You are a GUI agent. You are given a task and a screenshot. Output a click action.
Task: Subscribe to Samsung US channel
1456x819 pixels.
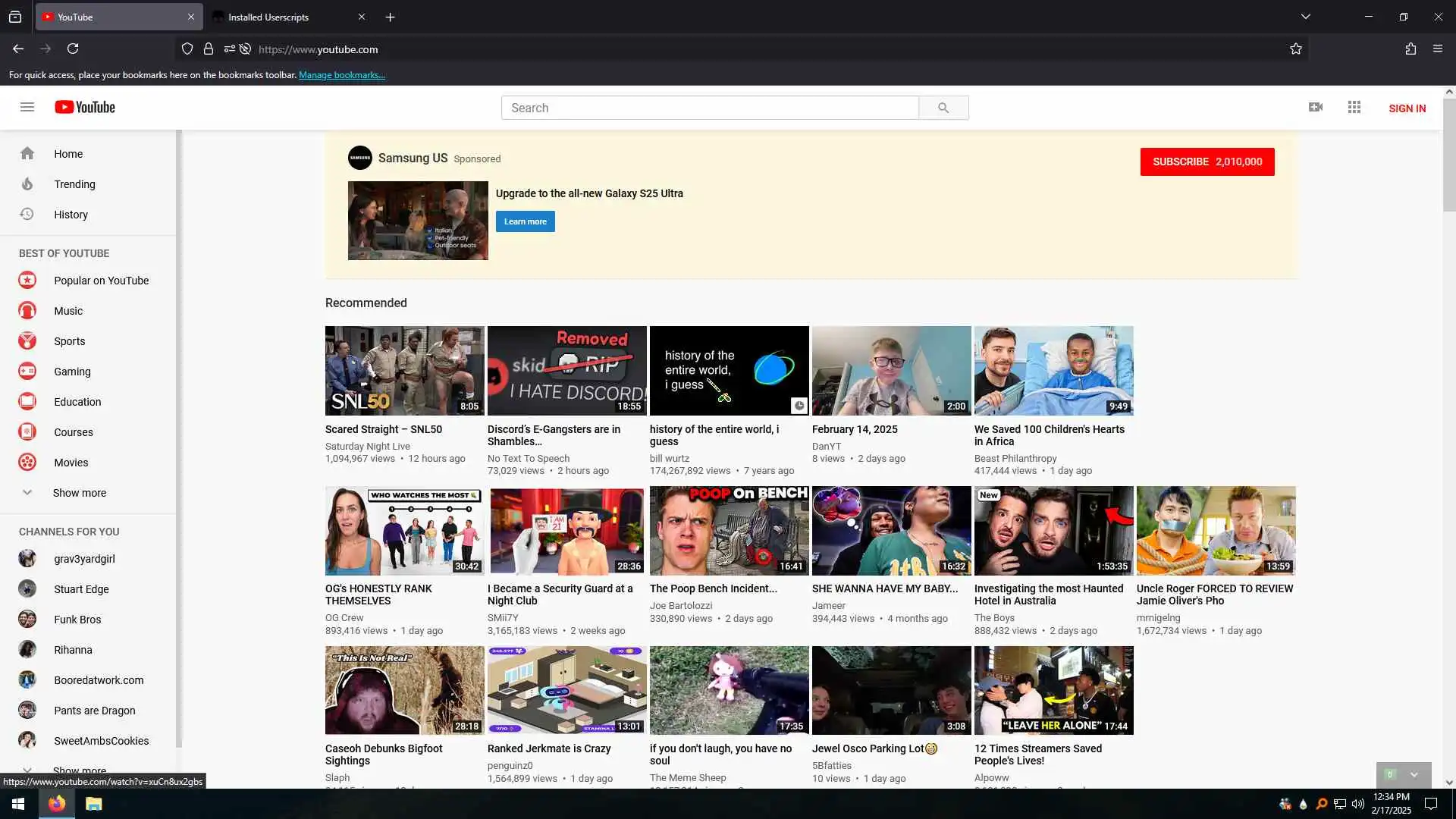pos(1207,162)
